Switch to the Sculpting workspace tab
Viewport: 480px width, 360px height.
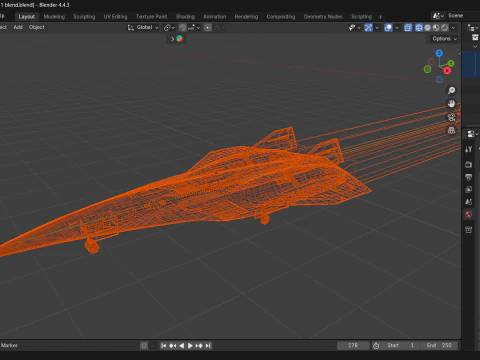84,17
